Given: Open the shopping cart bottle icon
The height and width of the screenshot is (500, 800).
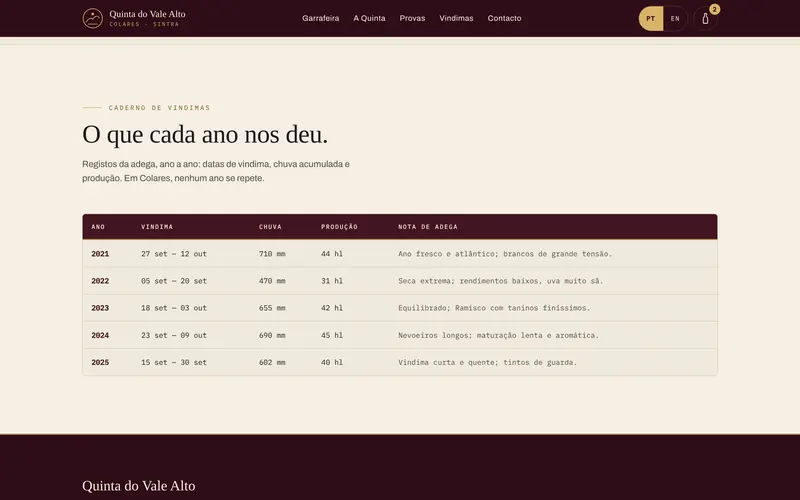Looking at the screenshot, I should click(x=705, y=19).
